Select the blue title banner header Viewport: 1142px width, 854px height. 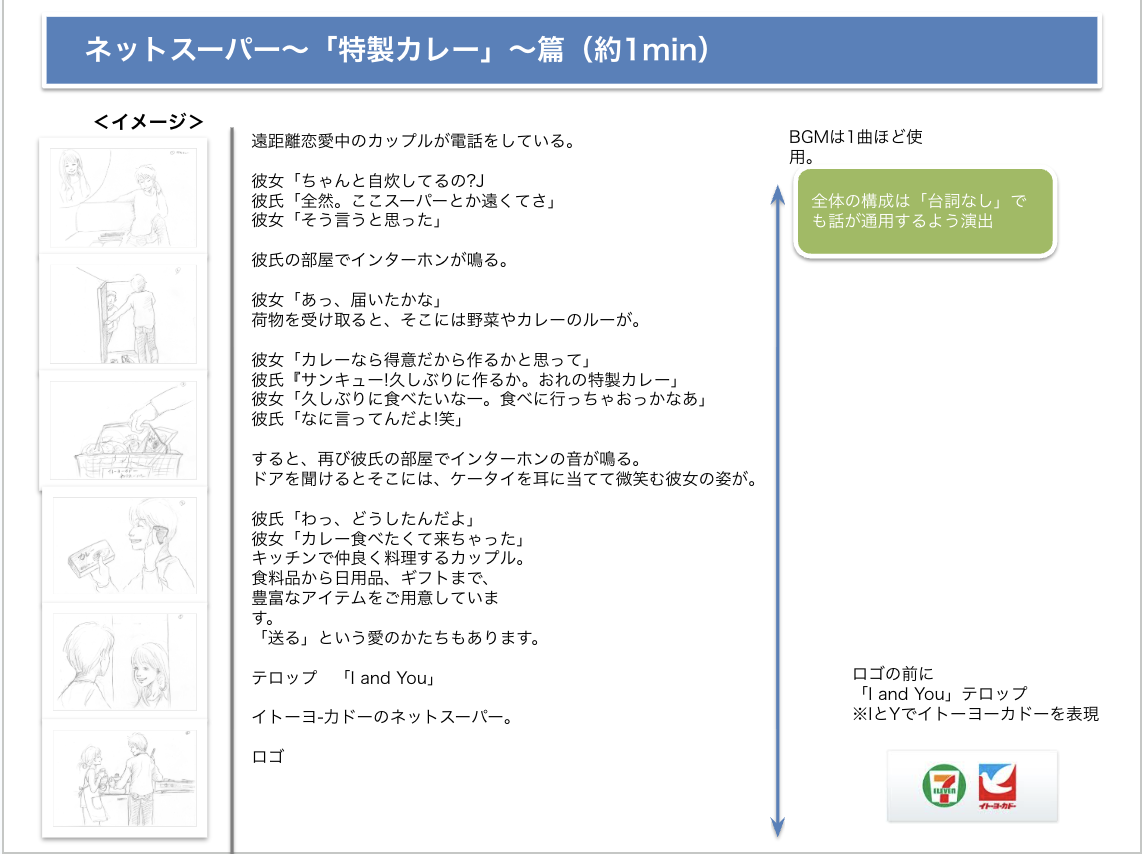pos(572,50)
